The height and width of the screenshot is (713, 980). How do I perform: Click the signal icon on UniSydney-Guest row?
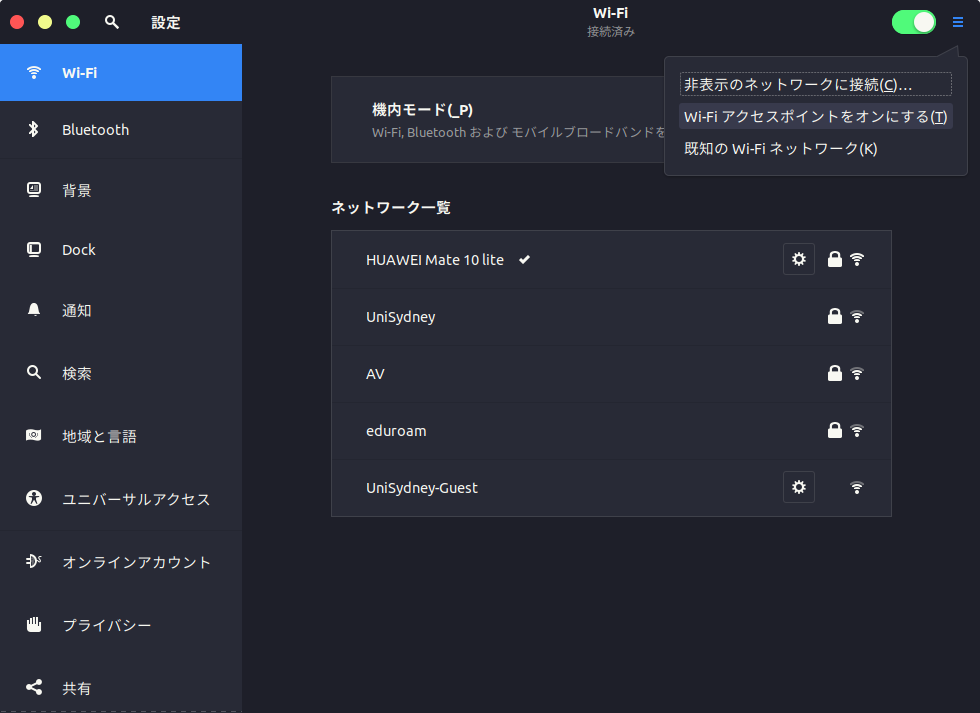pos(857,488)
